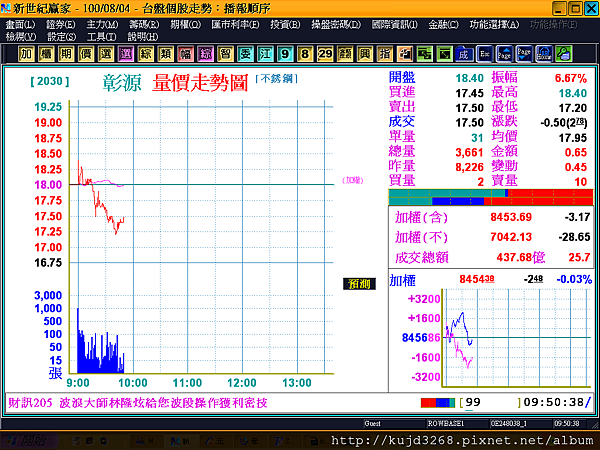Image resolution: width=600 pixels, height=450 pixels.
Task: Click the pink 綜 toolbar icon
Action: tap(205, 54)
